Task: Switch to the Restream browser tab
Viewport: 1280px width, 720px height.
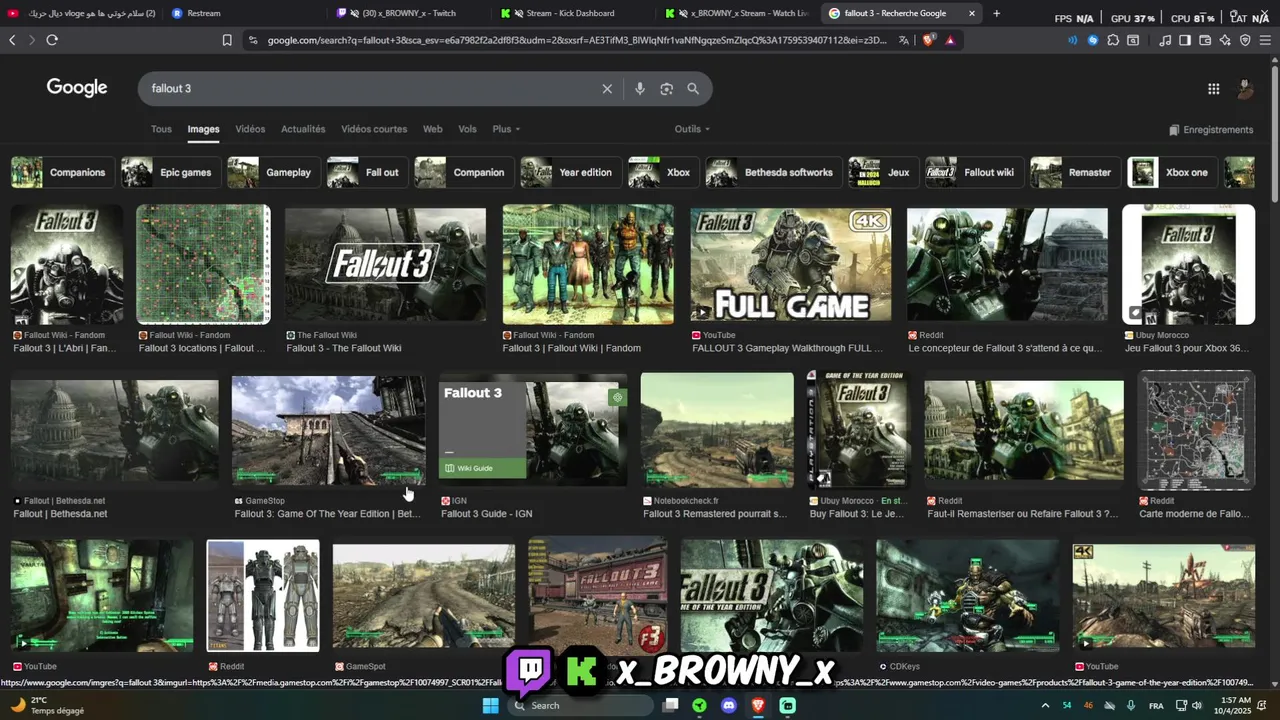Action: (x=244, y=13)
